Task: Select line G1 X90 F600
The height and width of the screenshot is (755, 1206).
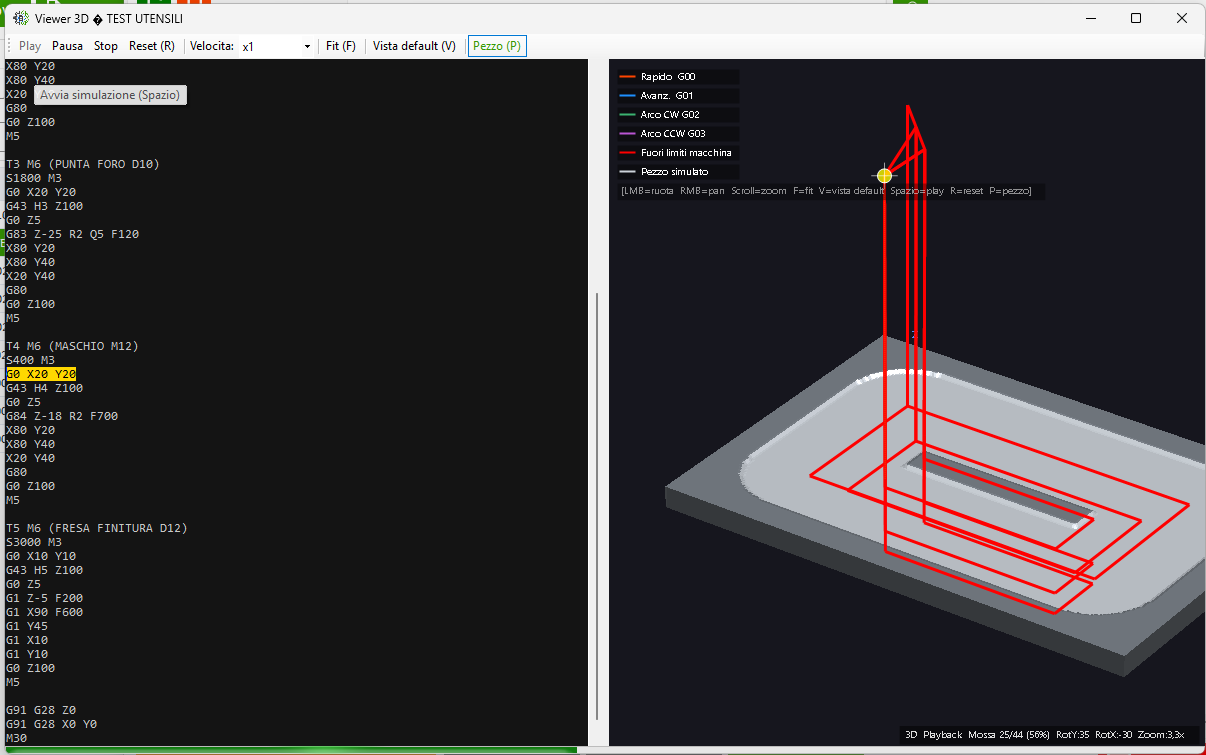Action: coord(44,612)
